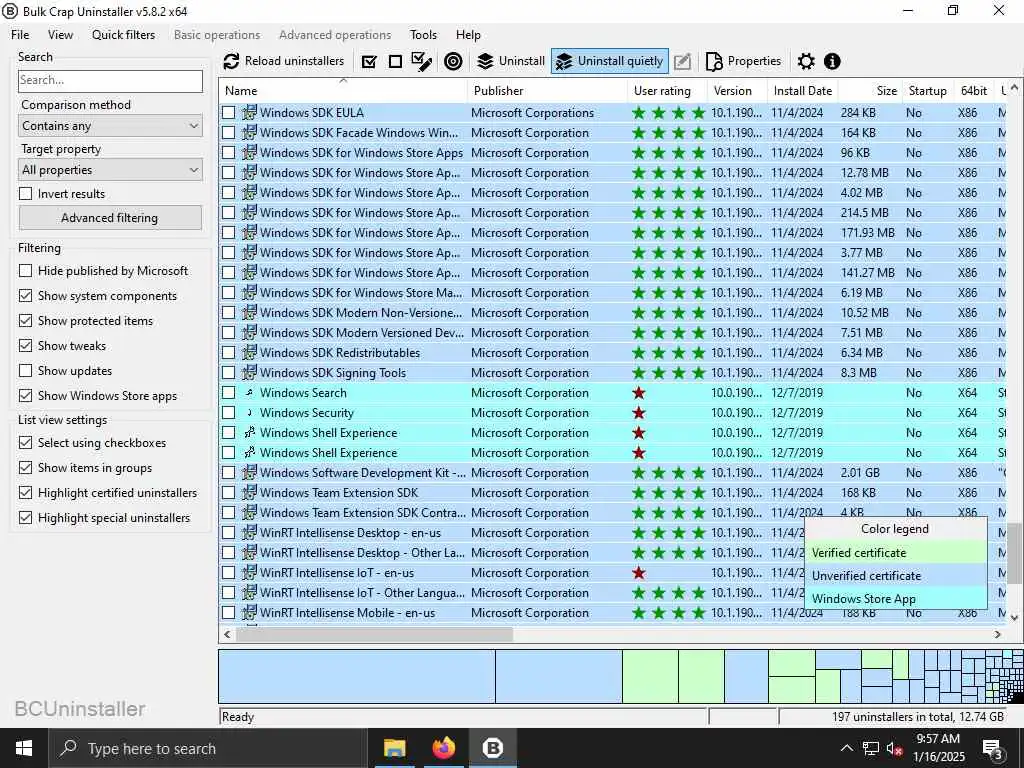Viewport: 1024px width, 768px height.
Task: Click the Windows Search app icon
Action: click(x=249, y=392)
